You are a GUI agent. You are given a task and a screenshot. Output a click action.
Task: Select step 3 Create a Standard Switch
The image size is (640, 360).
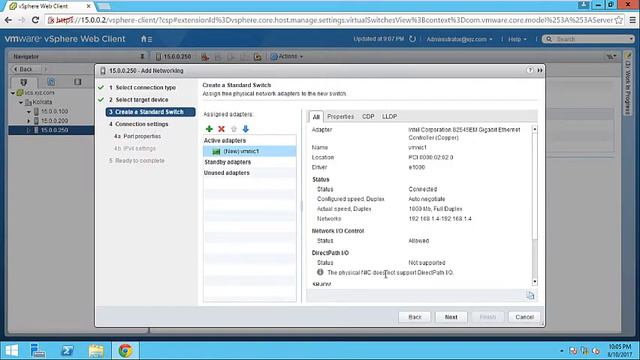pyautogui.click(x=150, y=112)
